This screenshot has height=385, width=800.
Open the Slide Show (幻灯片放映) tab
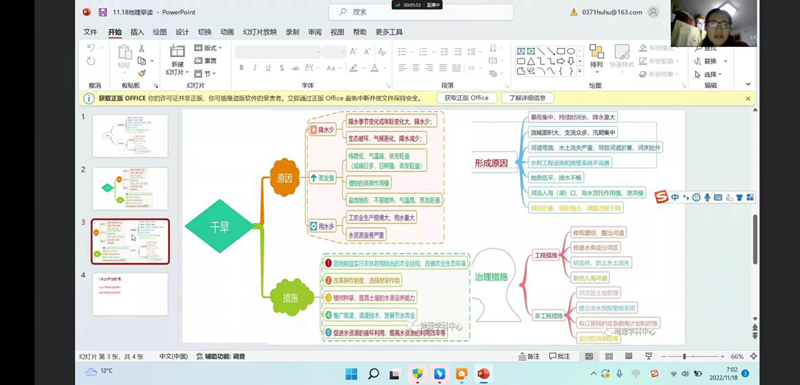click(x=260, y=32)
